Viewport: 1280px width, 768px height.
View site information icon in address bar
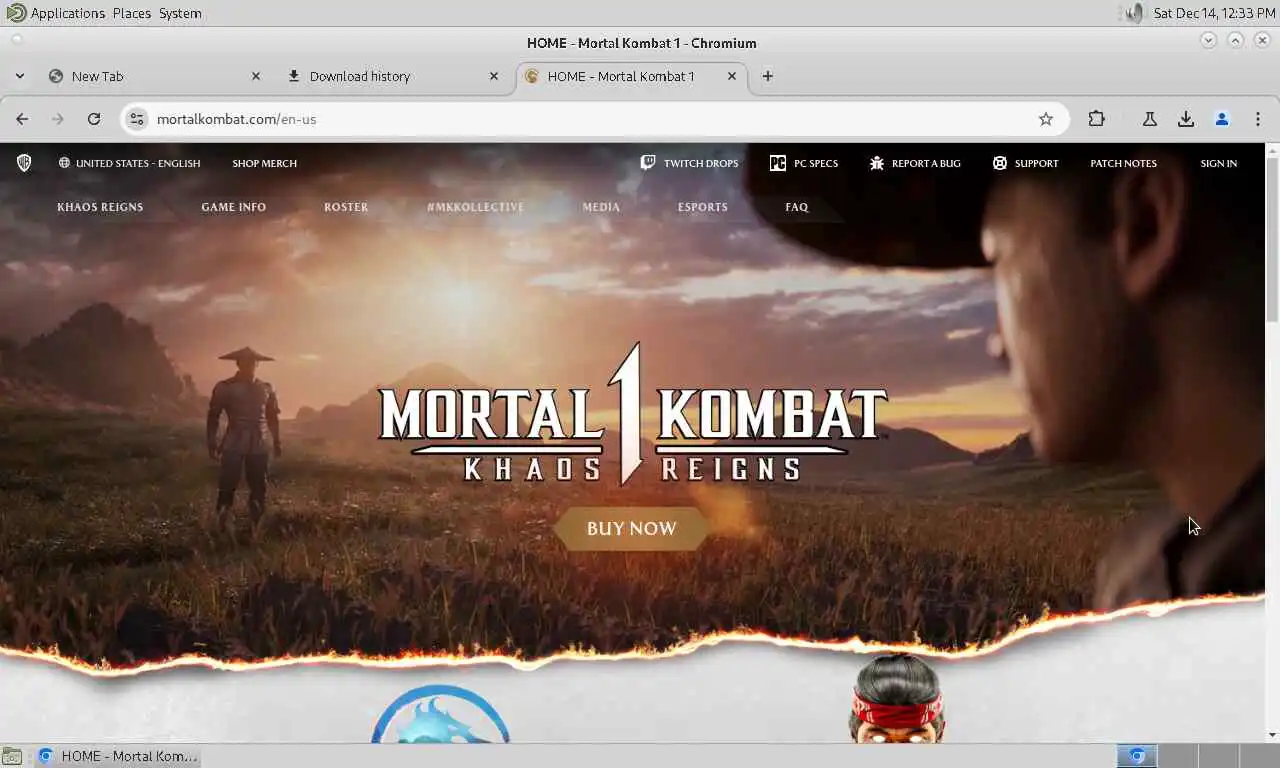tap(138, 119)
